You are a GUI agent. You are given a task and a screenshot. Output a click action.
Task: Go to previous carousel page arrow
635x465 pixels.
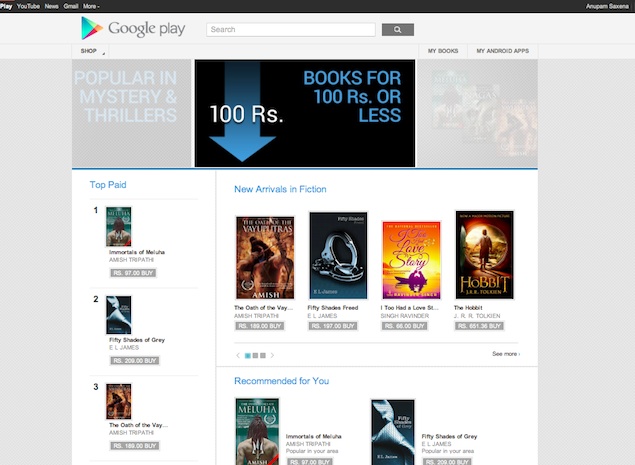[238, 355]
